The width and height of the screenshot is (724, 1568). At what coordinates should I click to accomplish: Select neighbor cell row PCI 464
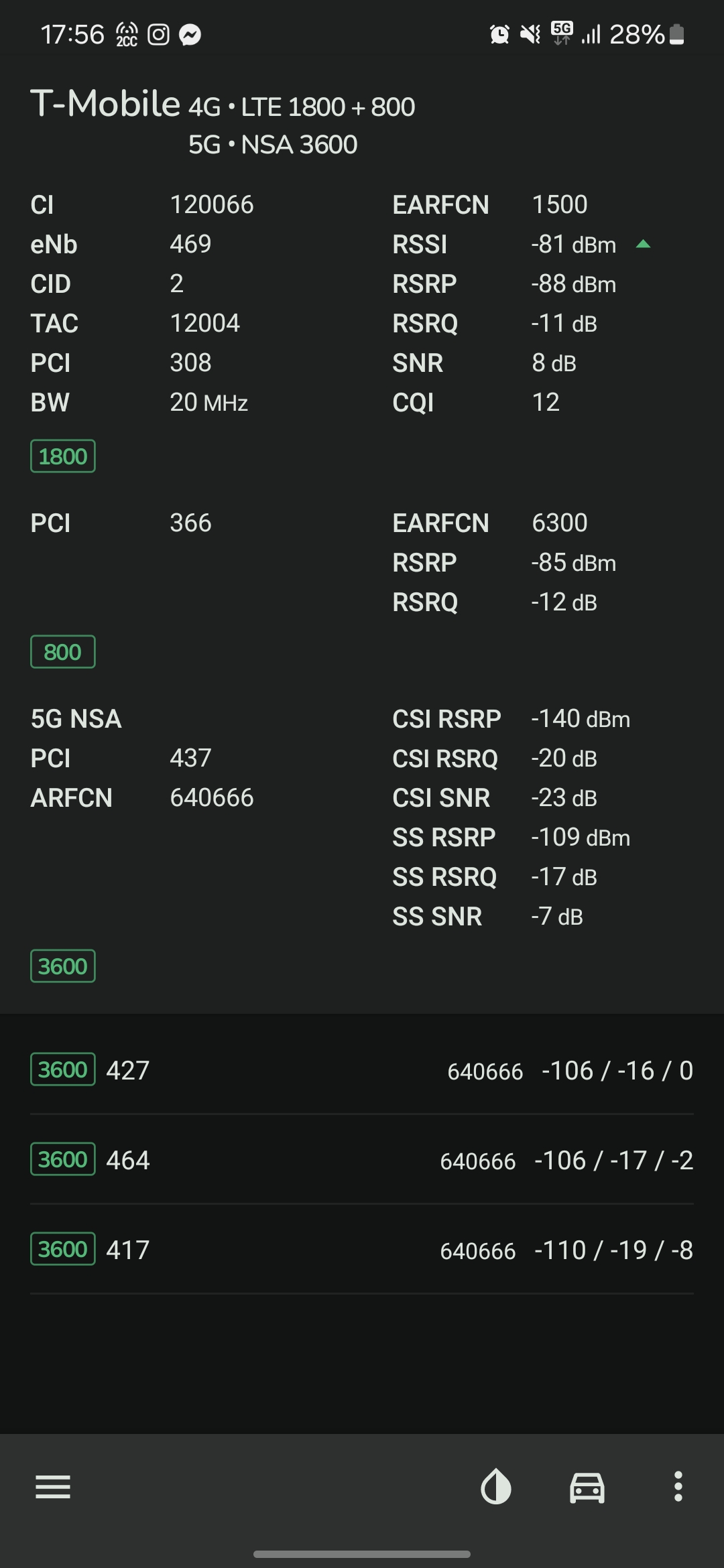(x=362, y=1160)
